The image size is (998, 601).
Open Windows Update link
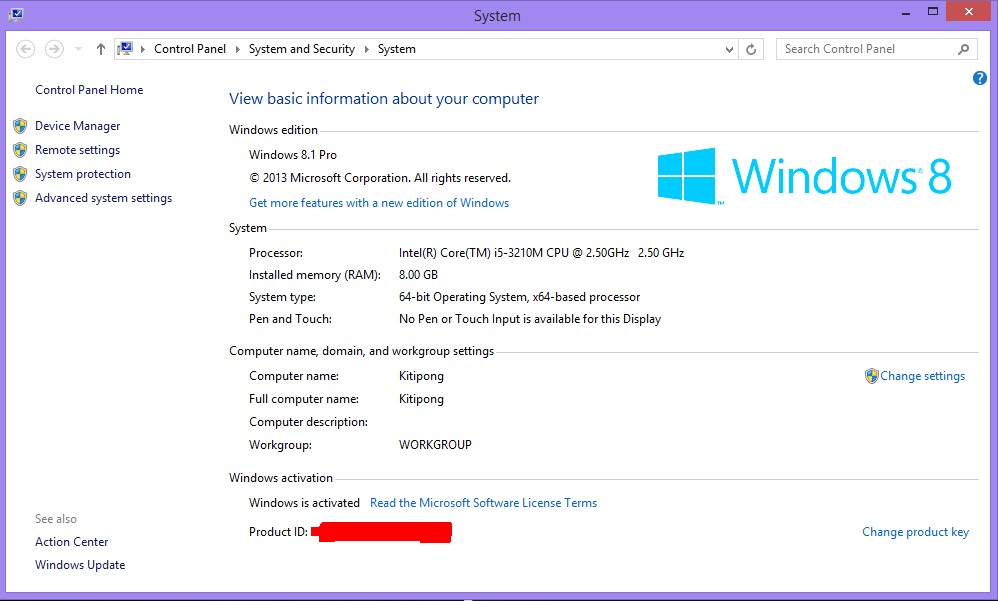pyautogui.click(x=80, y=565)
